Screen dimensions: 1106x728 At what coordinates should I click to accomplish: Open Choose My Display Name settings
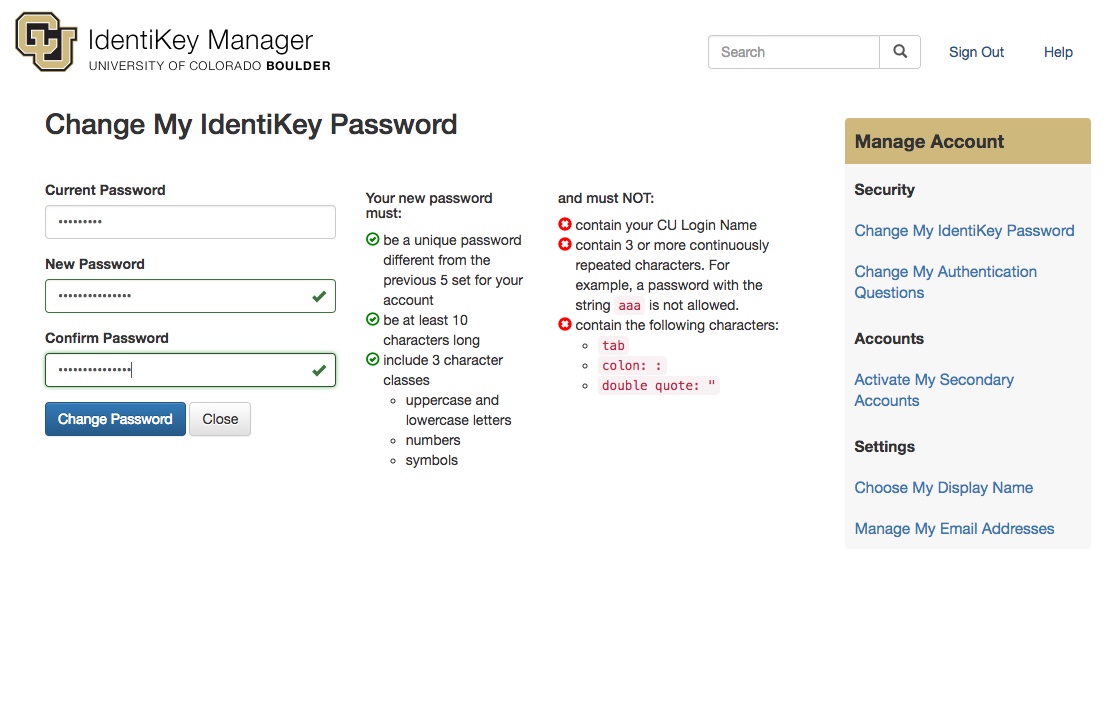[x=943, y=488]
